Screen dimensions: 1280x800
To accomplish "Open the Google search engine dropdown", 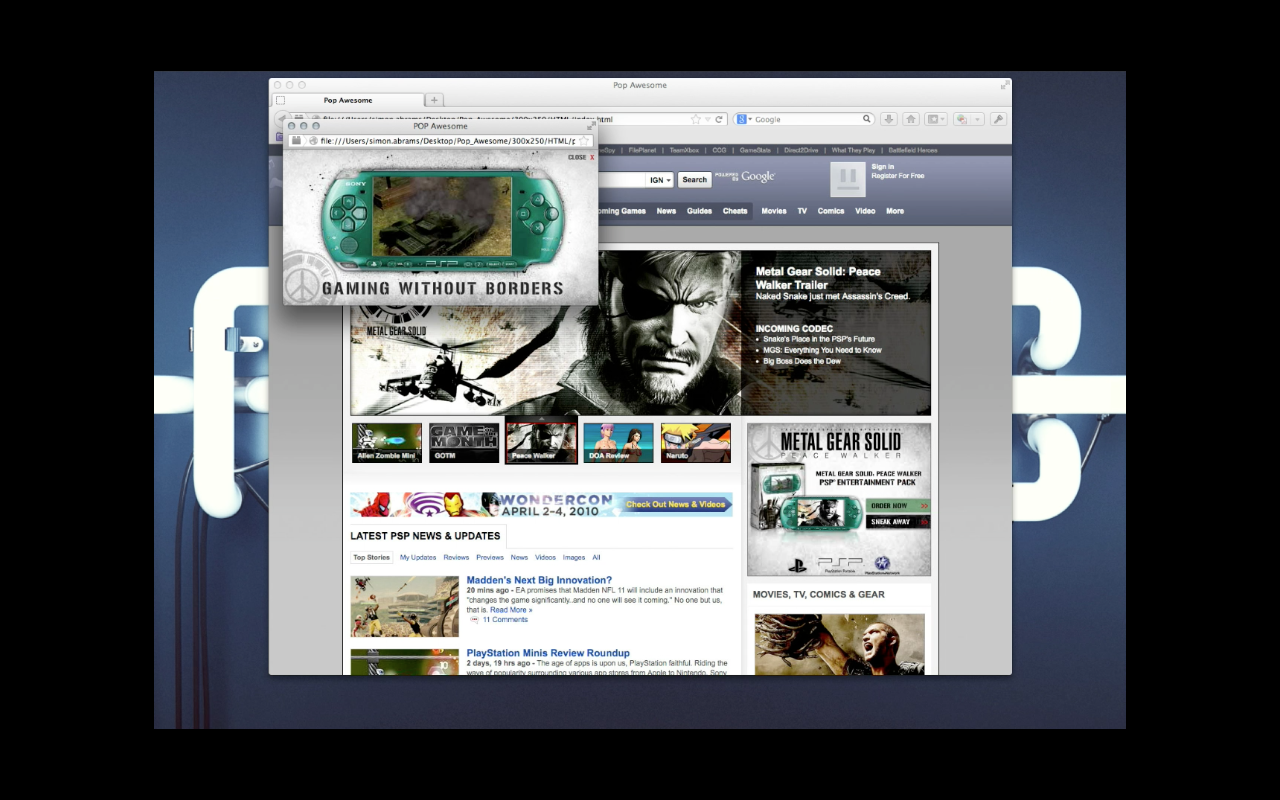I will click(745, 119).
